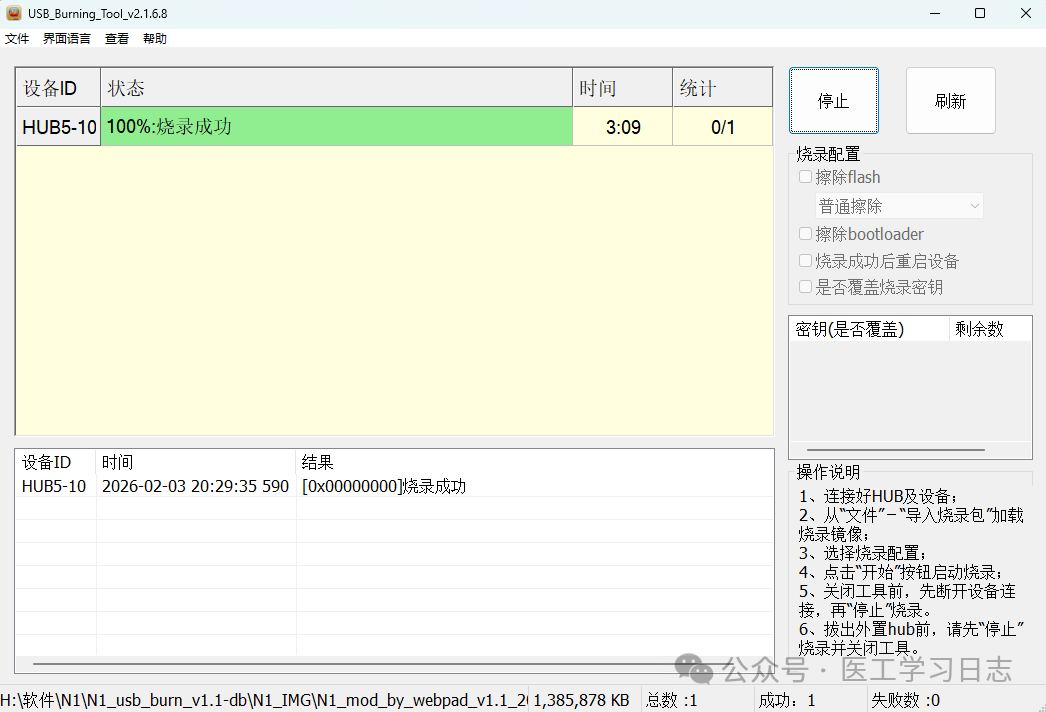Image resolution: width=1046 pixels, height=712 pixels.
Task: Click the 状态 column header
Action: [x=336, y=88]
